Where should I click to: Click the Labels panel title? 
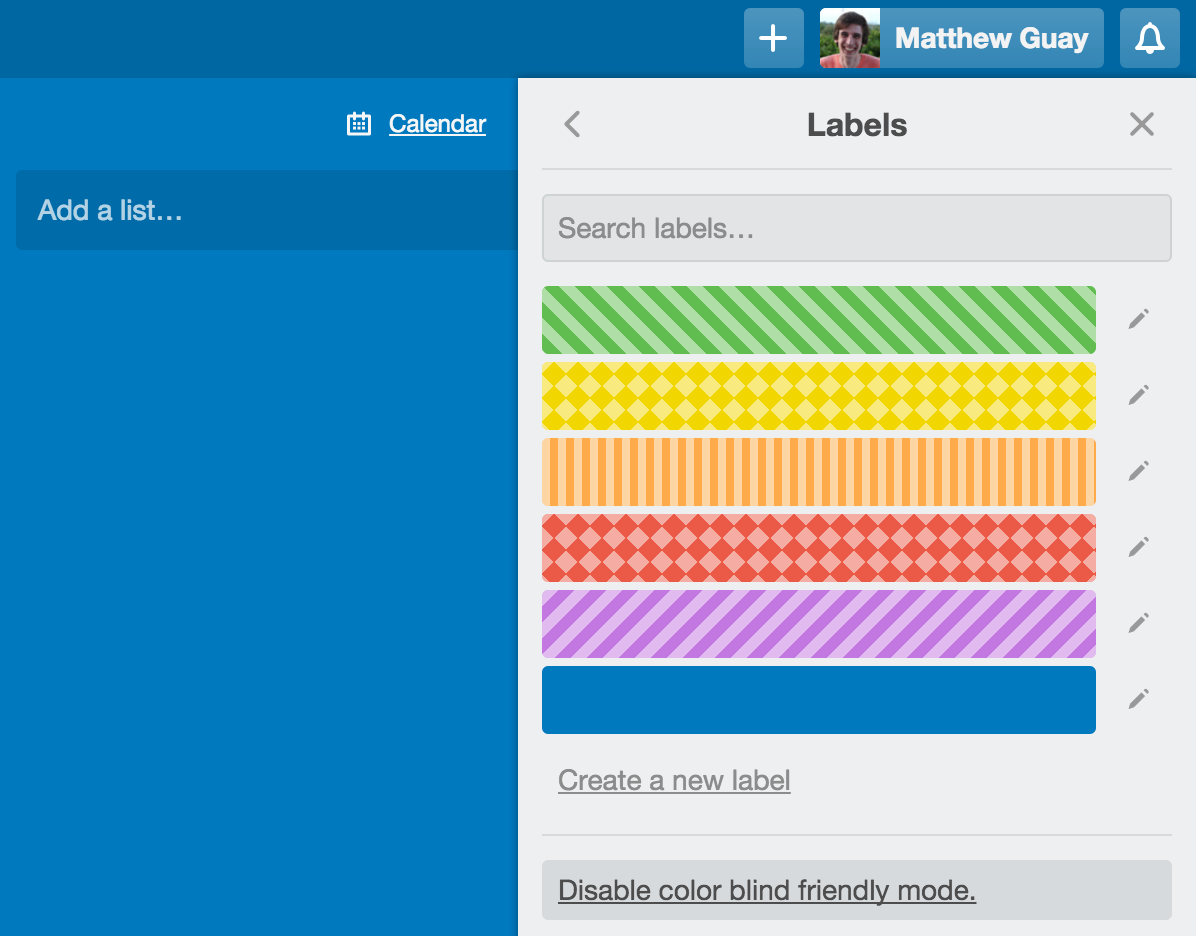point(857,124)
